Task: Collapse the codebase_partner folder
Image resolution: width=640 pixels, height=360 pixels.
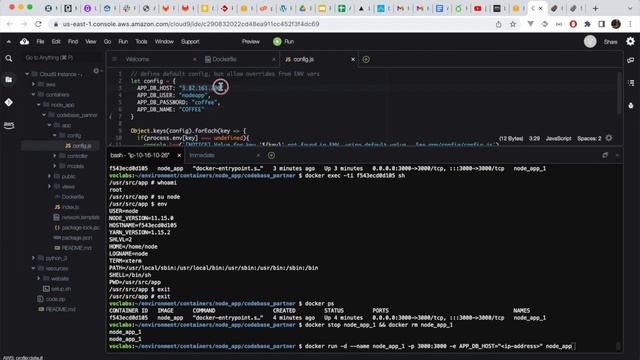Action: click(x=44, y=115)
